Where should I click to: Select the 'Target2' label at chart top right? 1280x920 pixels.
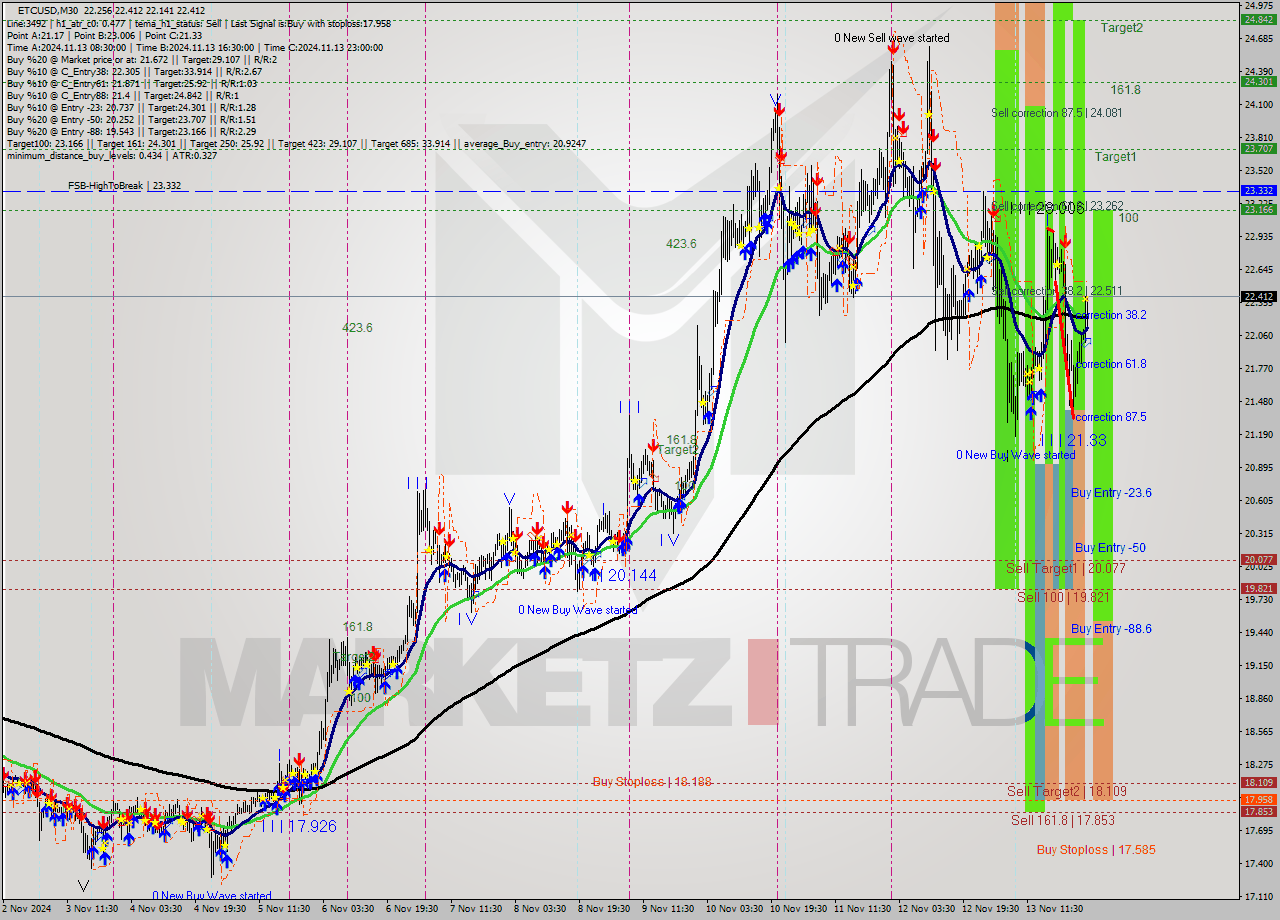[x=1121, y=28]
